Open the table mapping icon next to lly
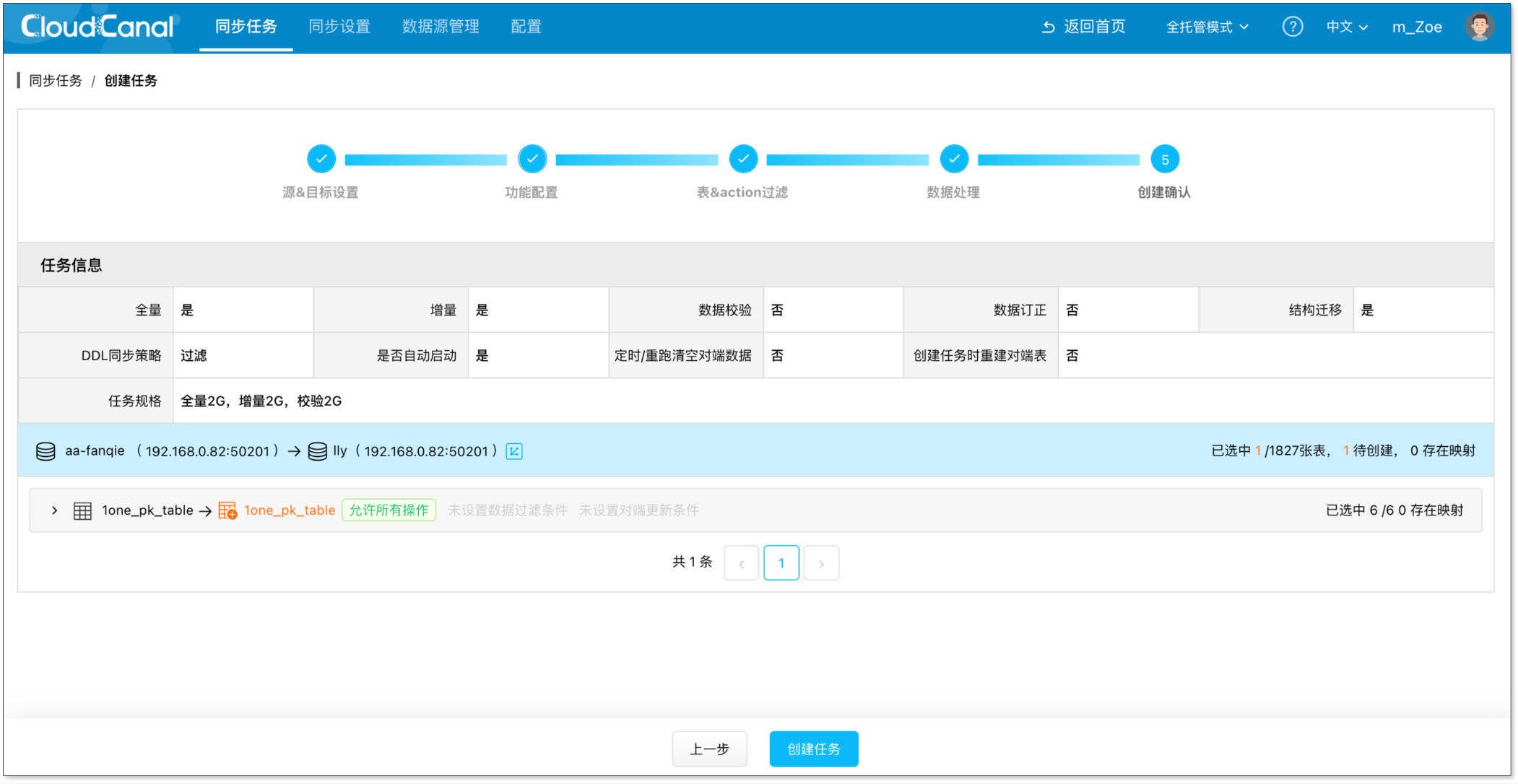Image resolution: width=1518 pixels, height=784 pixels. 513,451
